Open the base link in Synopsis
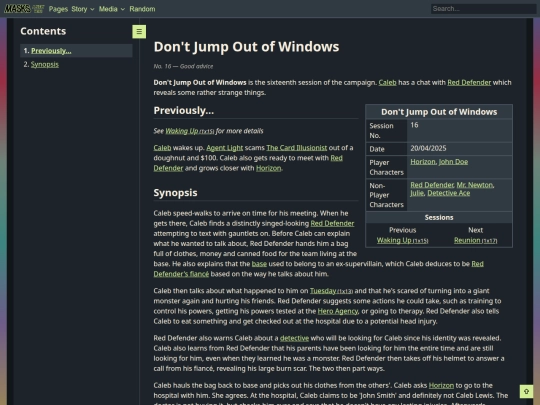The image size is (540, 405). click(x=259, y=264)
